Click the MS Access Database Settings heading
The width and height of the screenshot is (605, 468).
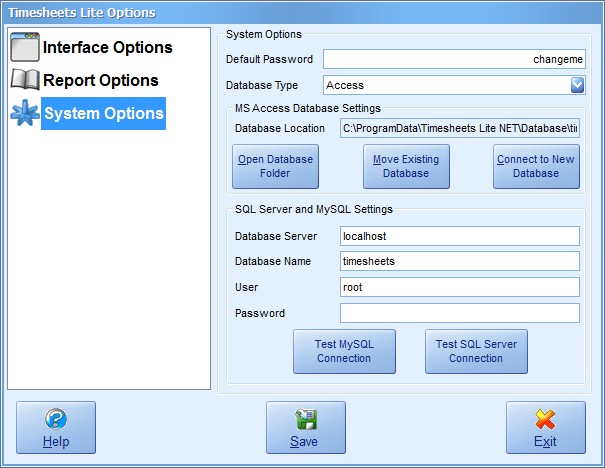point(308,108)
